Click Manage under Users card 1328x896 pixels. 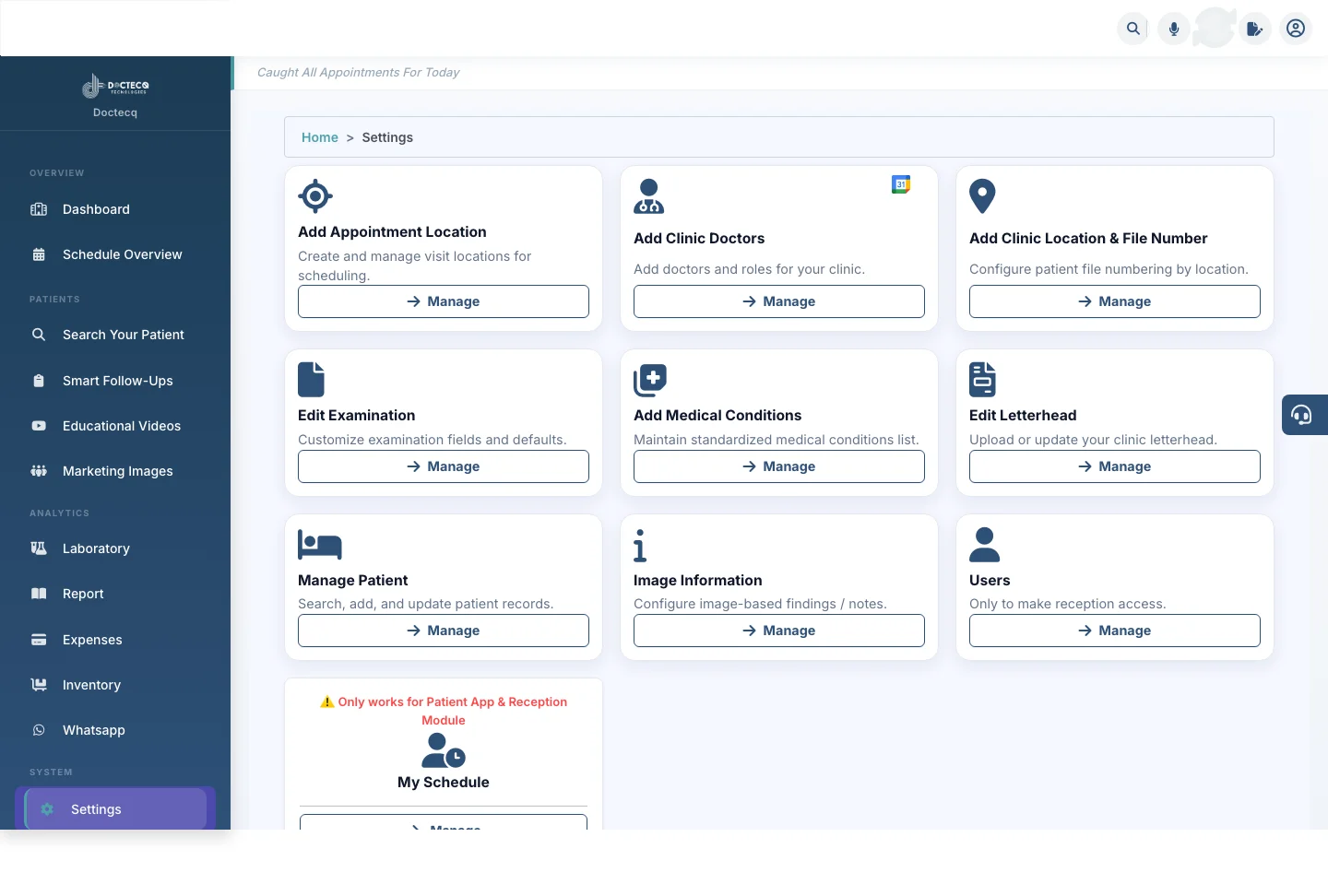tap(1115, 631)
